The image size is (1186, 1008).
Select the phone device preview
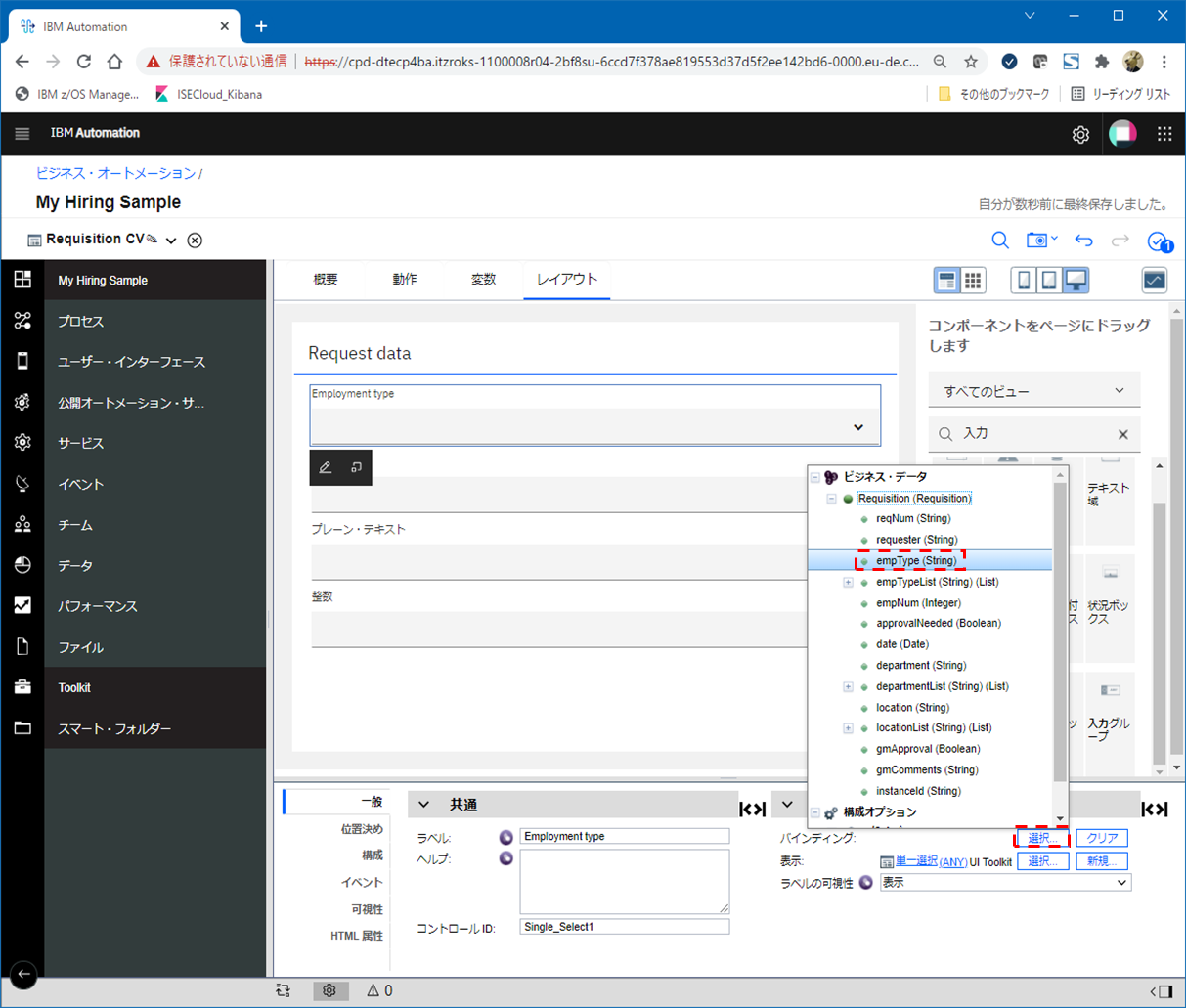pyautogui.click(x=1024, y=281)
